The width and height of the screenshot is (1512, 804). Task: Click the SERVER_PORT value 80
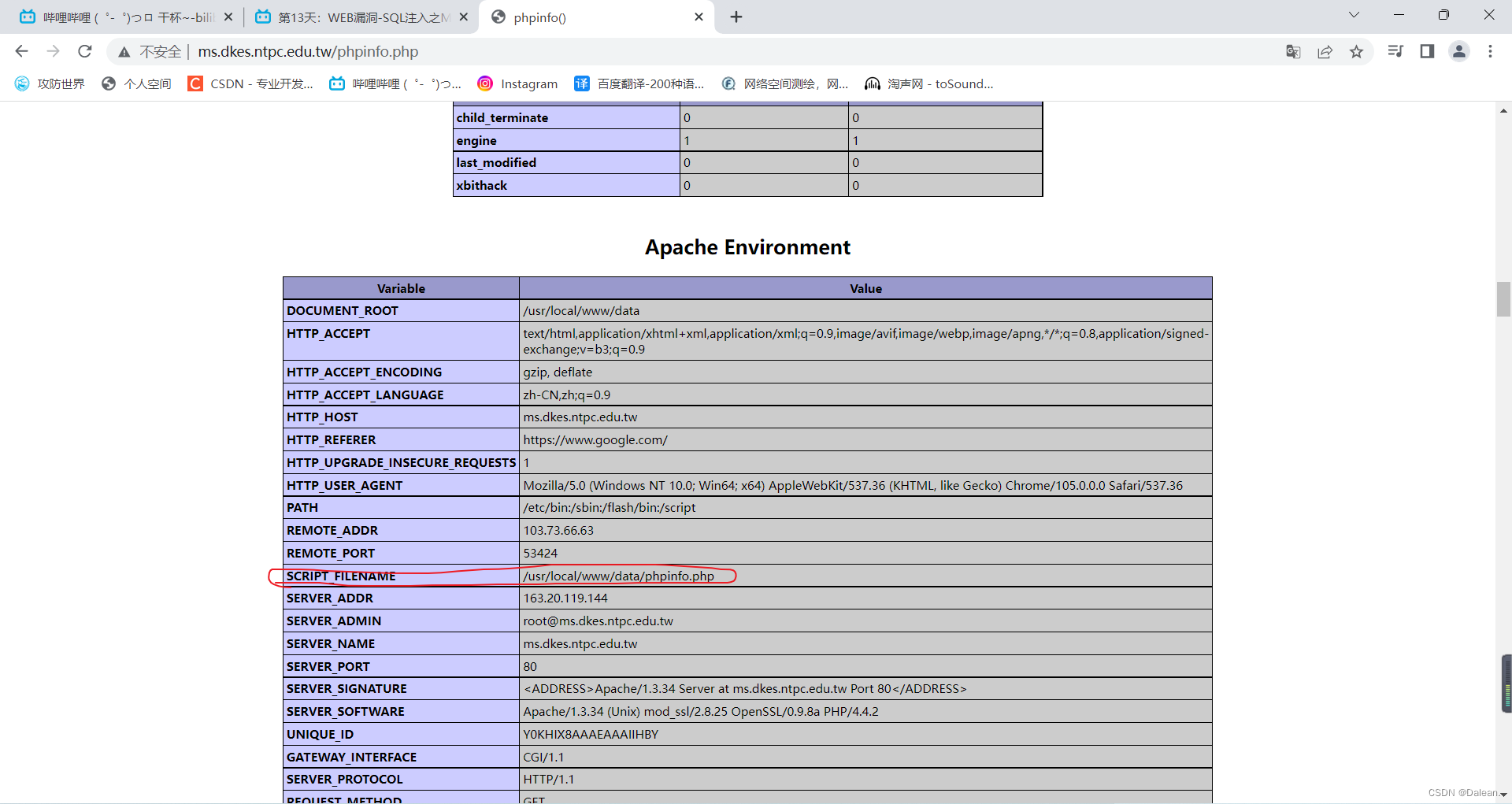[x=530, y=666]
